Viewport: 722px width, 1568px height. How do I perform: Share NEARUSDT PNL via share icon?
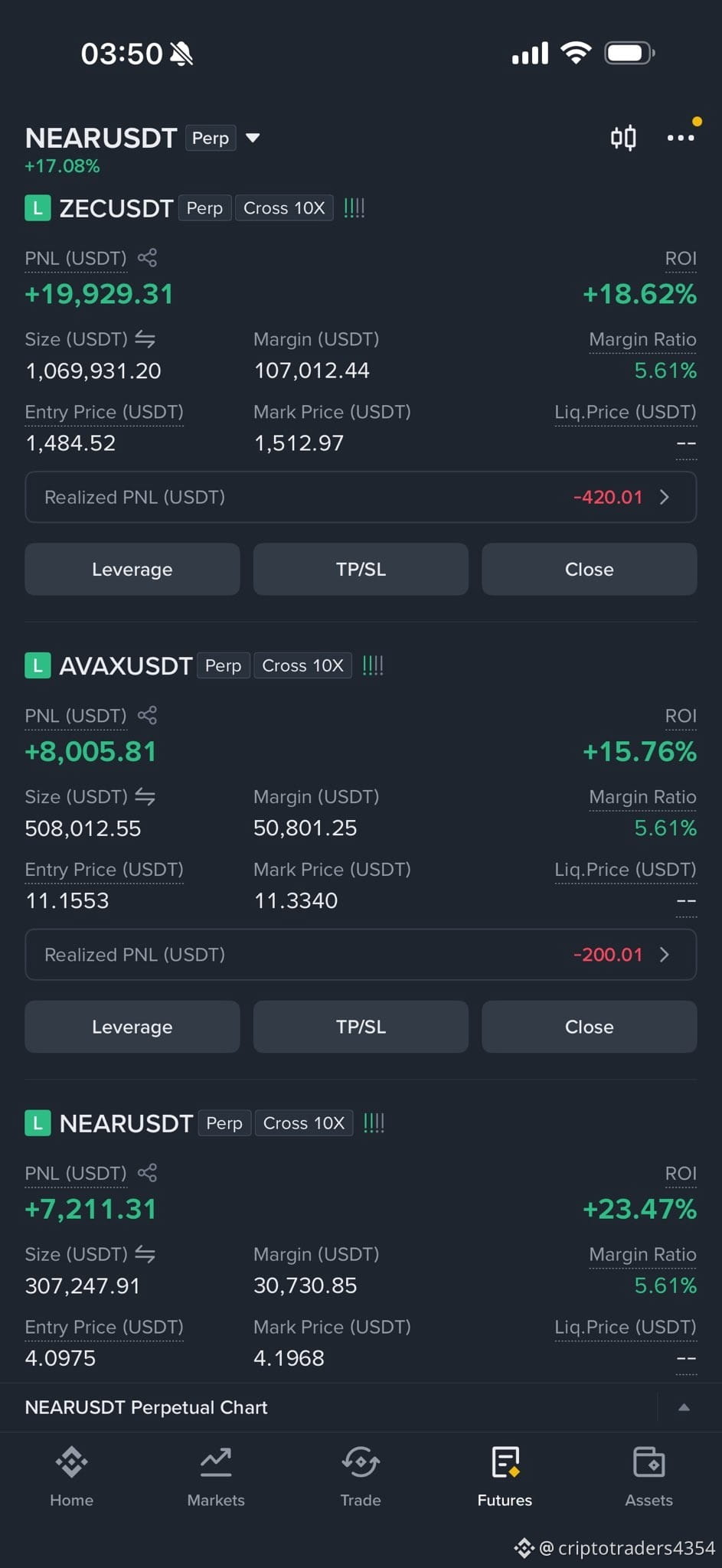[x=147, y=1173]
